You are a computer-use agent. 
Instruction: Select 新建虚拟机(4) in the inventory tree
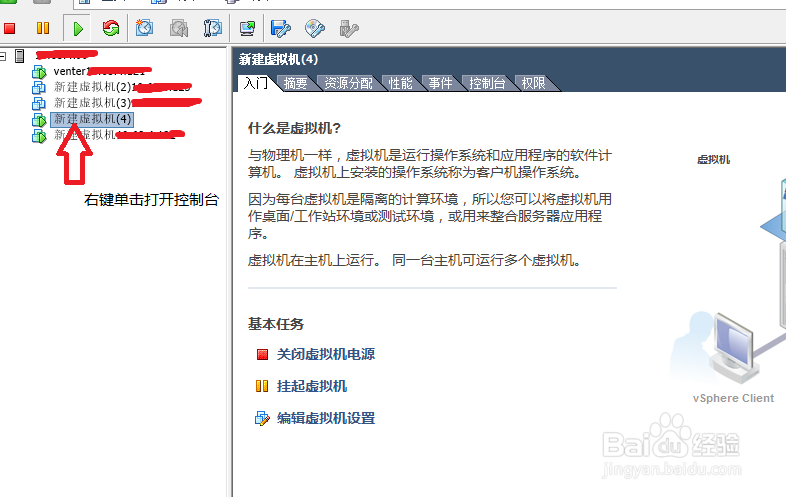tap(92, 119)
